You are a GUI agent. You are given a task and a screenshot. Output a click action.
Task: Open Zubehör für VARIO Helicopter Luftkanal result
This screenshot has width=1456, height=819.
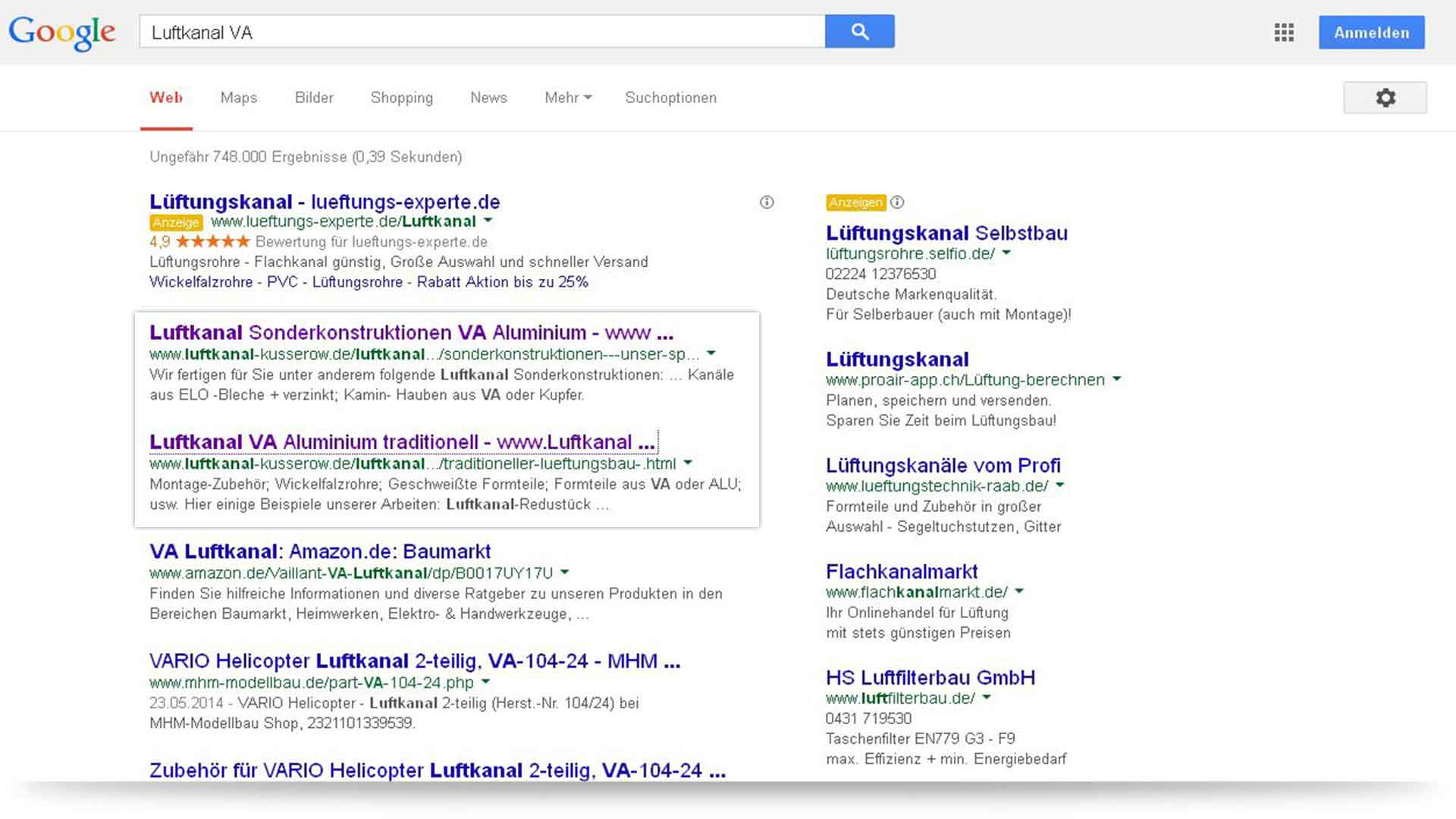click(438, 770)
